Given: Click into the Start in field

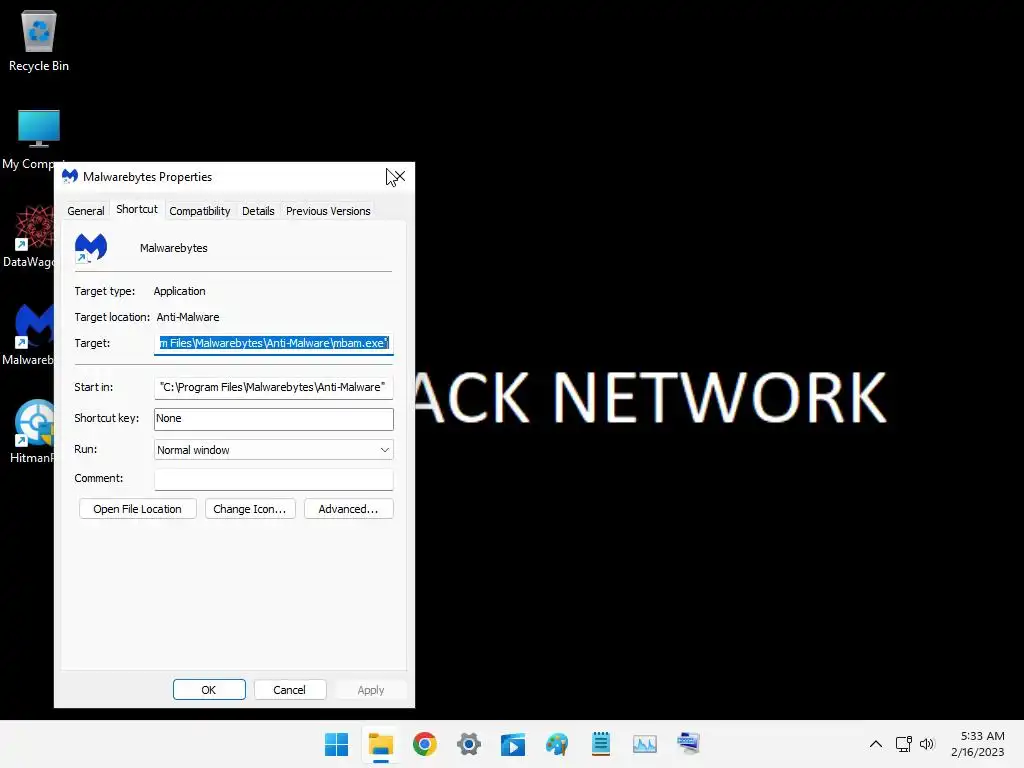Looking at the screenshot, I should point(274,387).
